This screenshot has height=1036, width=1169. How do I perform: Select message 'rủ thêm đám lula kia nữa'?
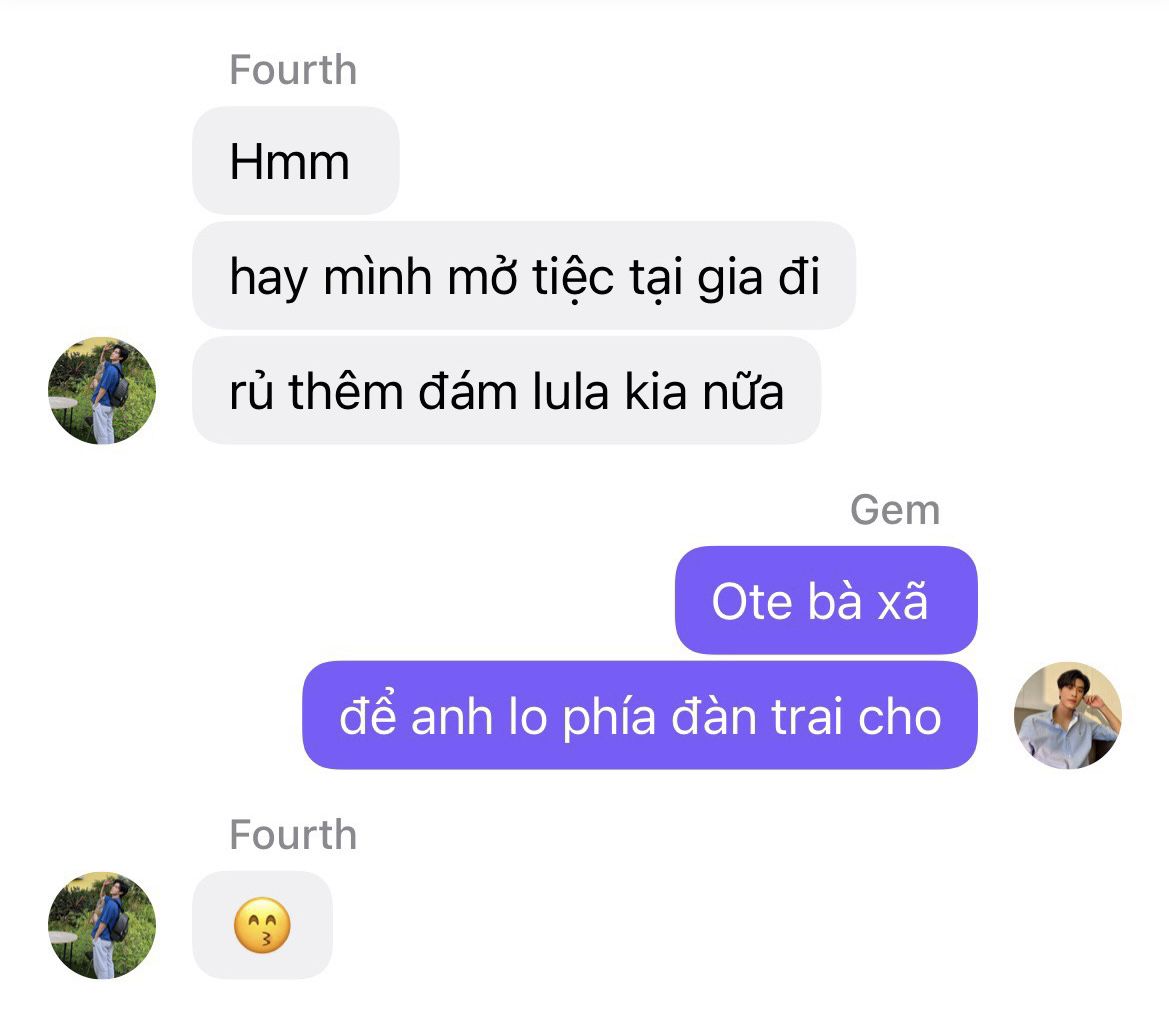507,391
